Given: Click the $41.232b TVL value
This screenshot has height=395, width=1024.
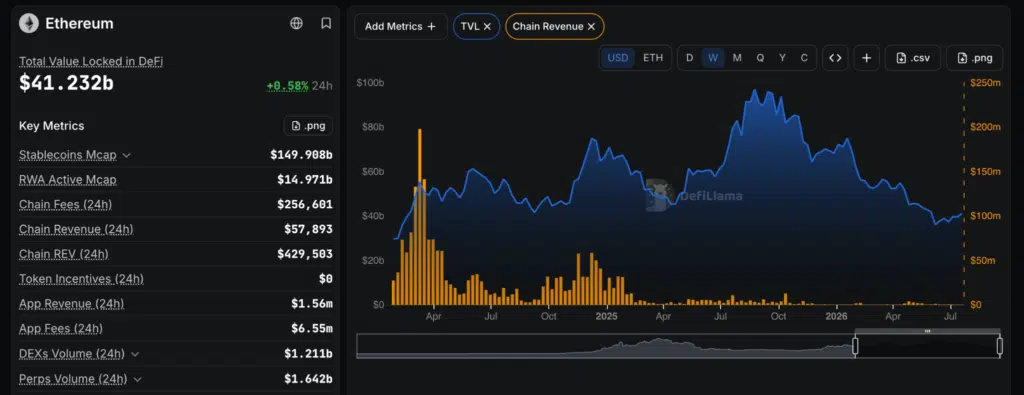Looking at the screenshot, I should (66, 84).
